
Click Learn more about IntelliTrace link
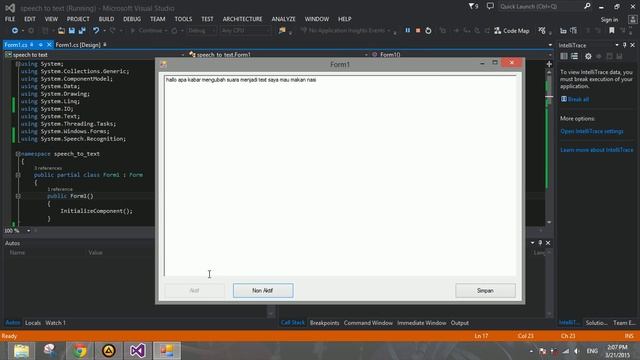tap(597, 150)
